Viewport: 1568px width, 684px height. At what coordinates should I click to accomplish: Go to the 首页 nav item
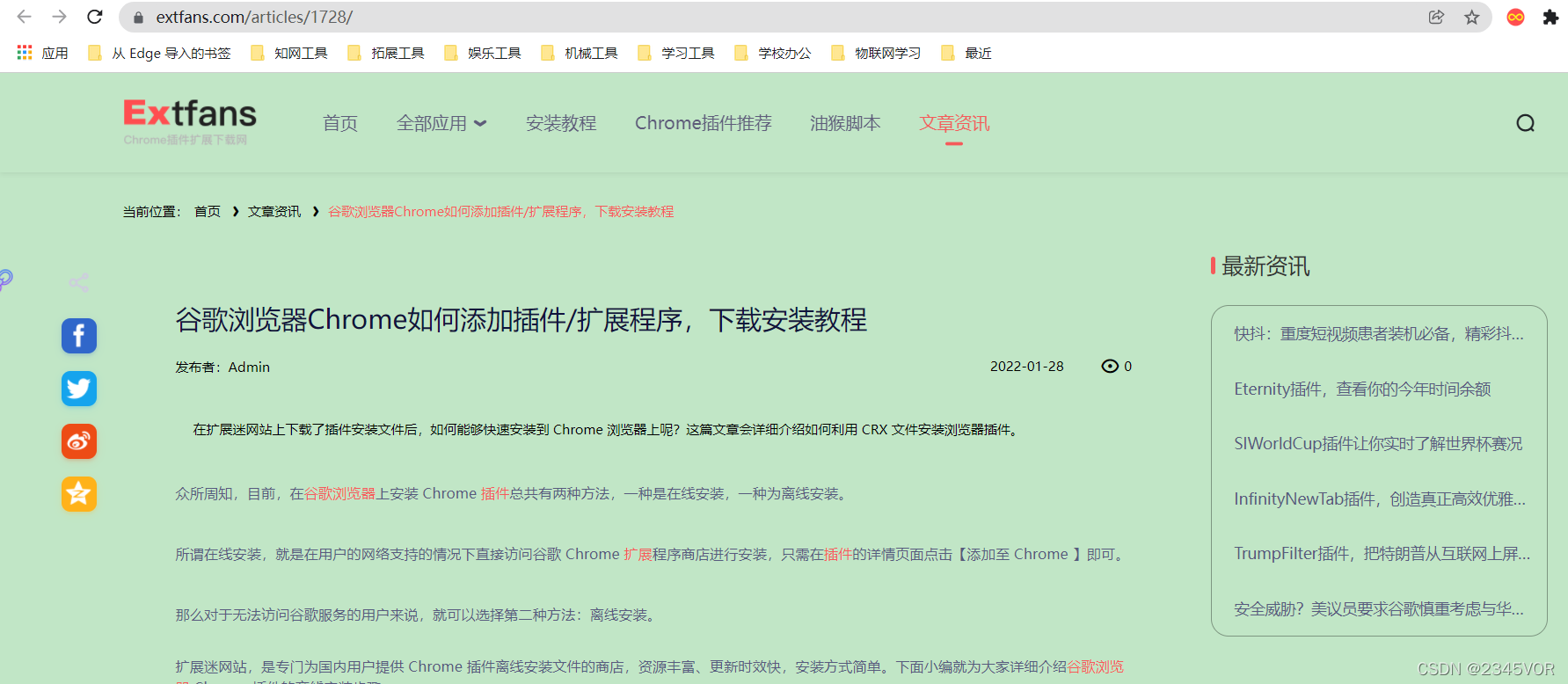pos(340,123)
